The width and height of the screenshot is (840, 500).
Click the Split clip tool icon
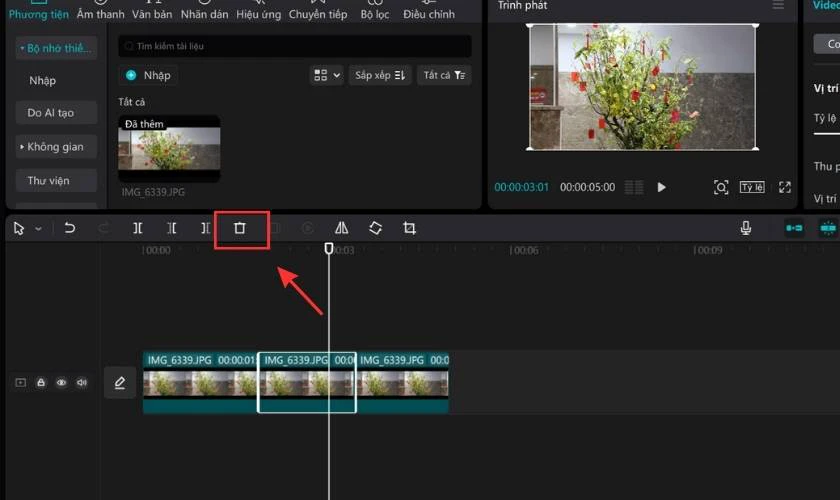138,228
